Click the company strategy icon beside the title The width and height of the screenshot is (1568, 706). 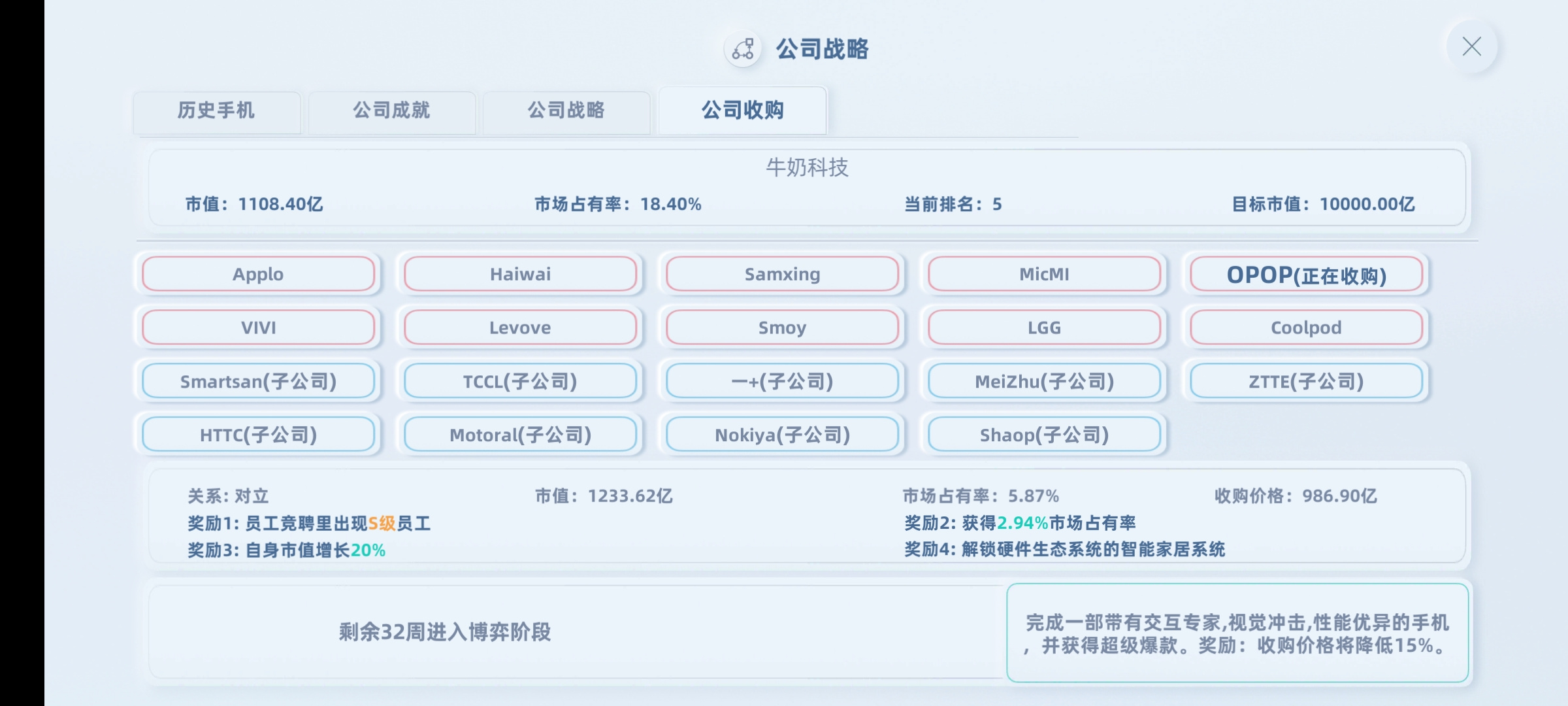(743, 49)
